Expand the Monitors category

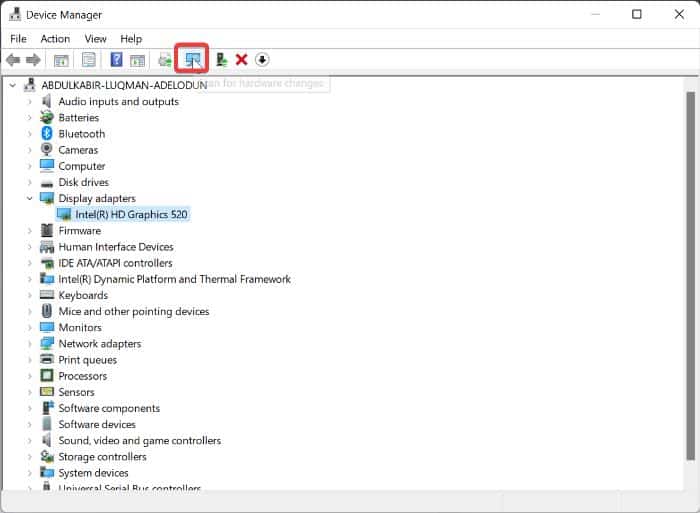point(30,327)
